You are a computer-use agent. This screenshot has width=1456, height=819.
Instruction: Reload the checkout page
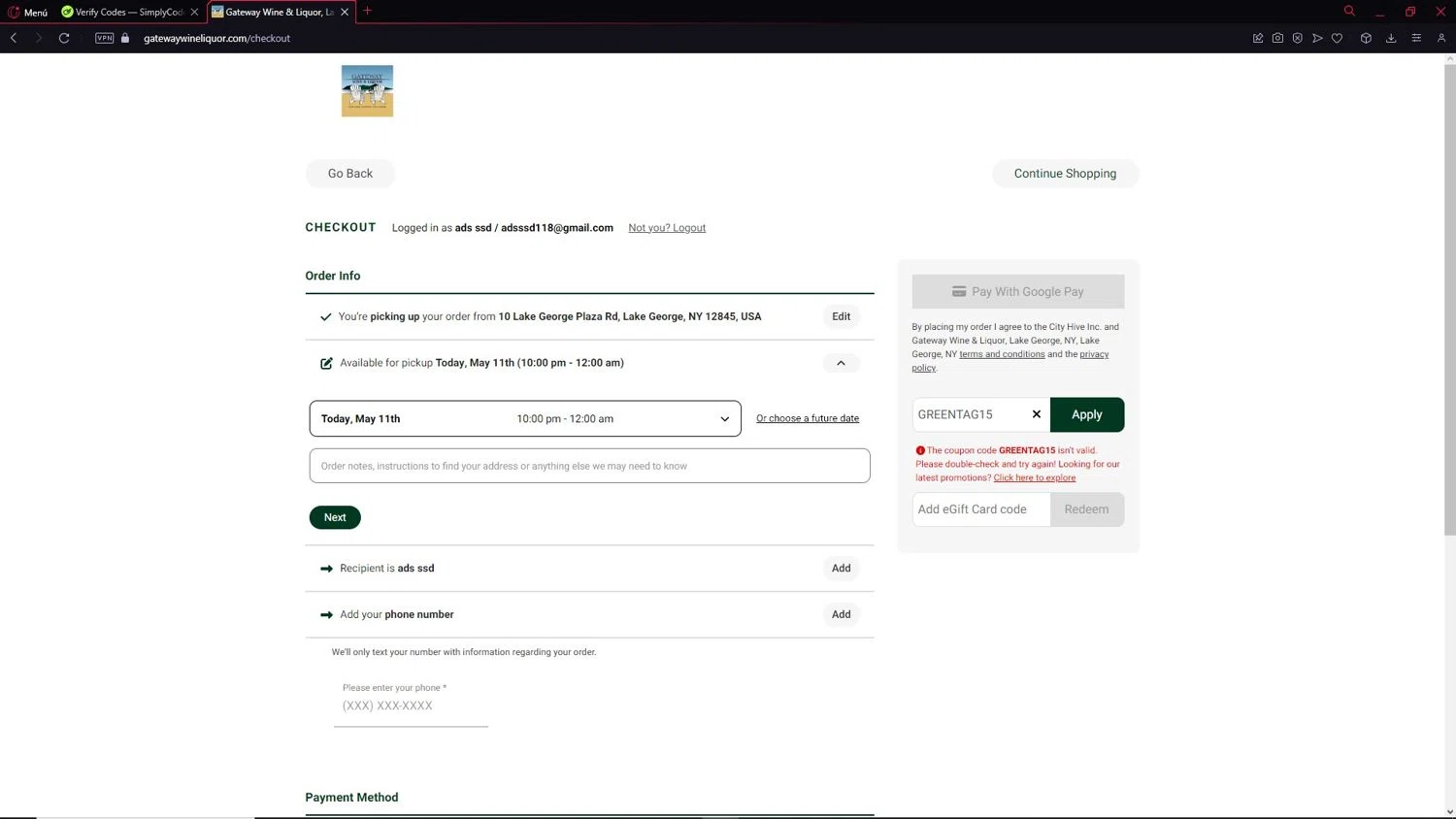click(x=64, y=38)
